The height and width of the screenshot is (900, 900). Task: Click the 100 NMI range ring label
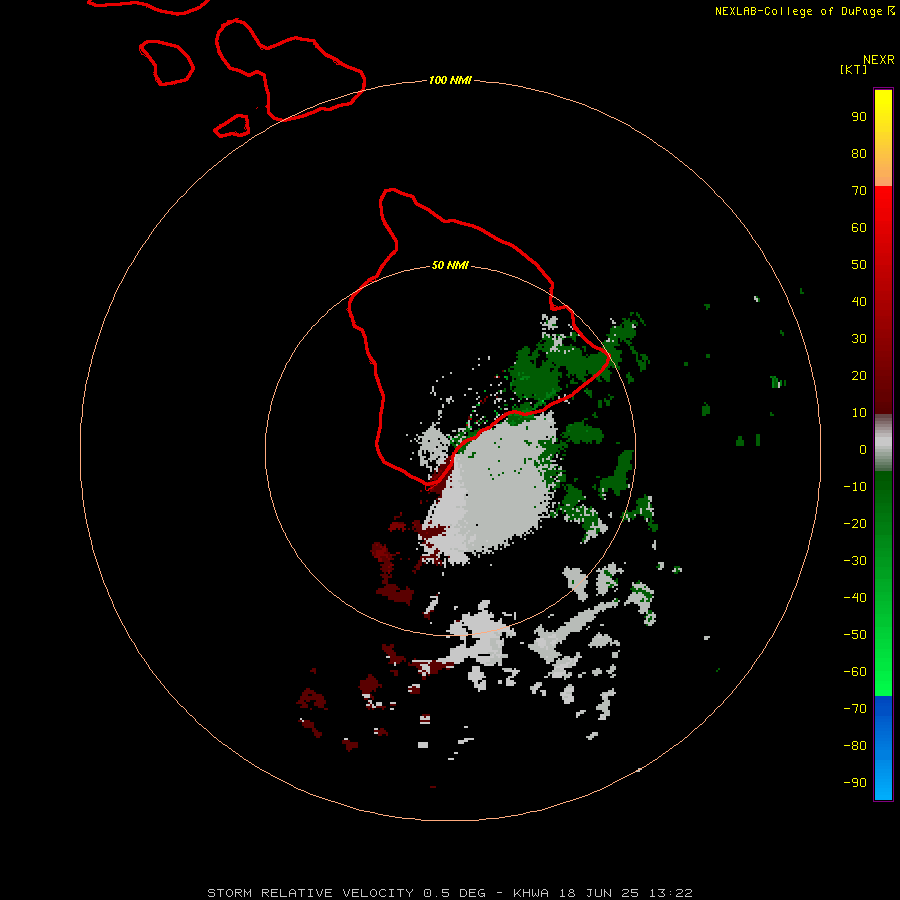[450, 80]
